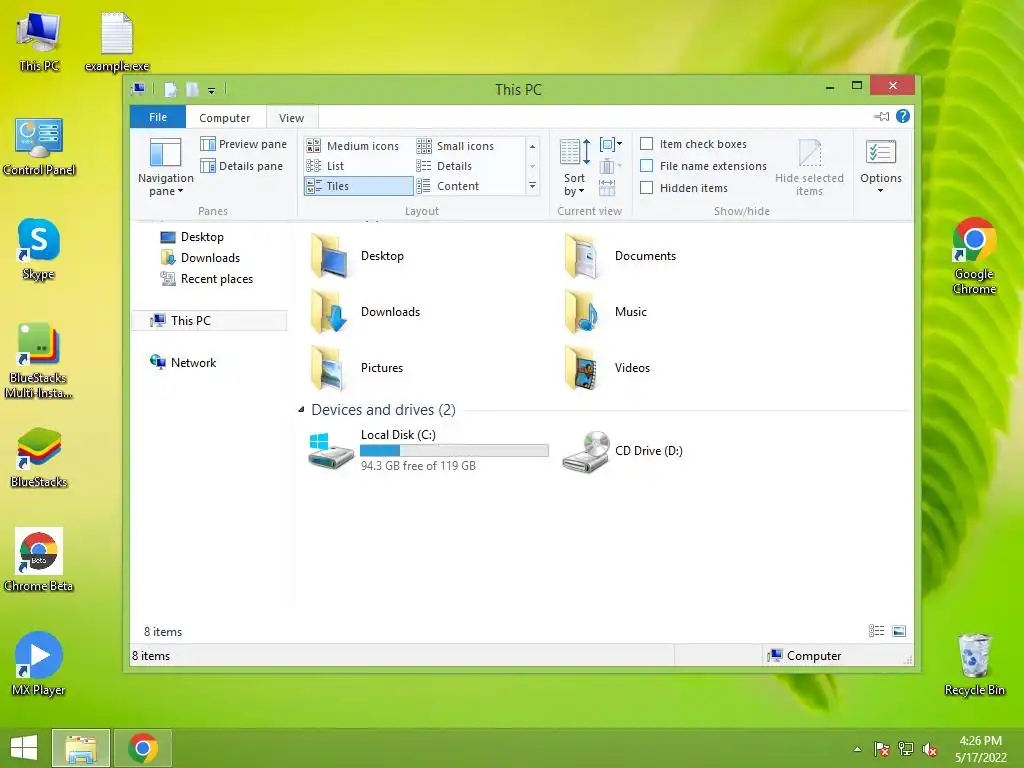Select Medium icons layout

tap(353, 146)
